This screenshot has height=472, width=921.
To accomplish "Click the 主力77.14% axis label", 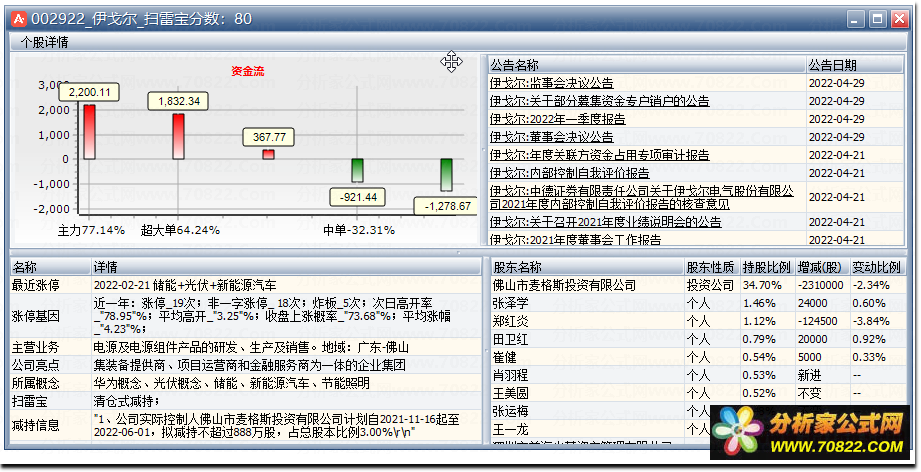I will pyautogui.click(x=91, y=230).
